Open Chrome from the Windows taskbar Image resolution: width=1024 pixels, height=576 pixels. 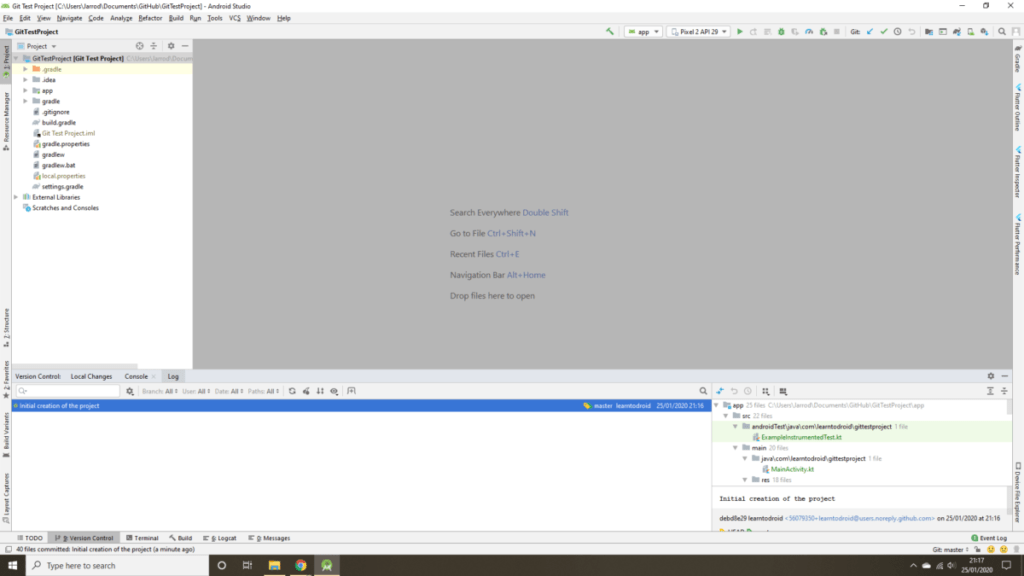[300, 565]
